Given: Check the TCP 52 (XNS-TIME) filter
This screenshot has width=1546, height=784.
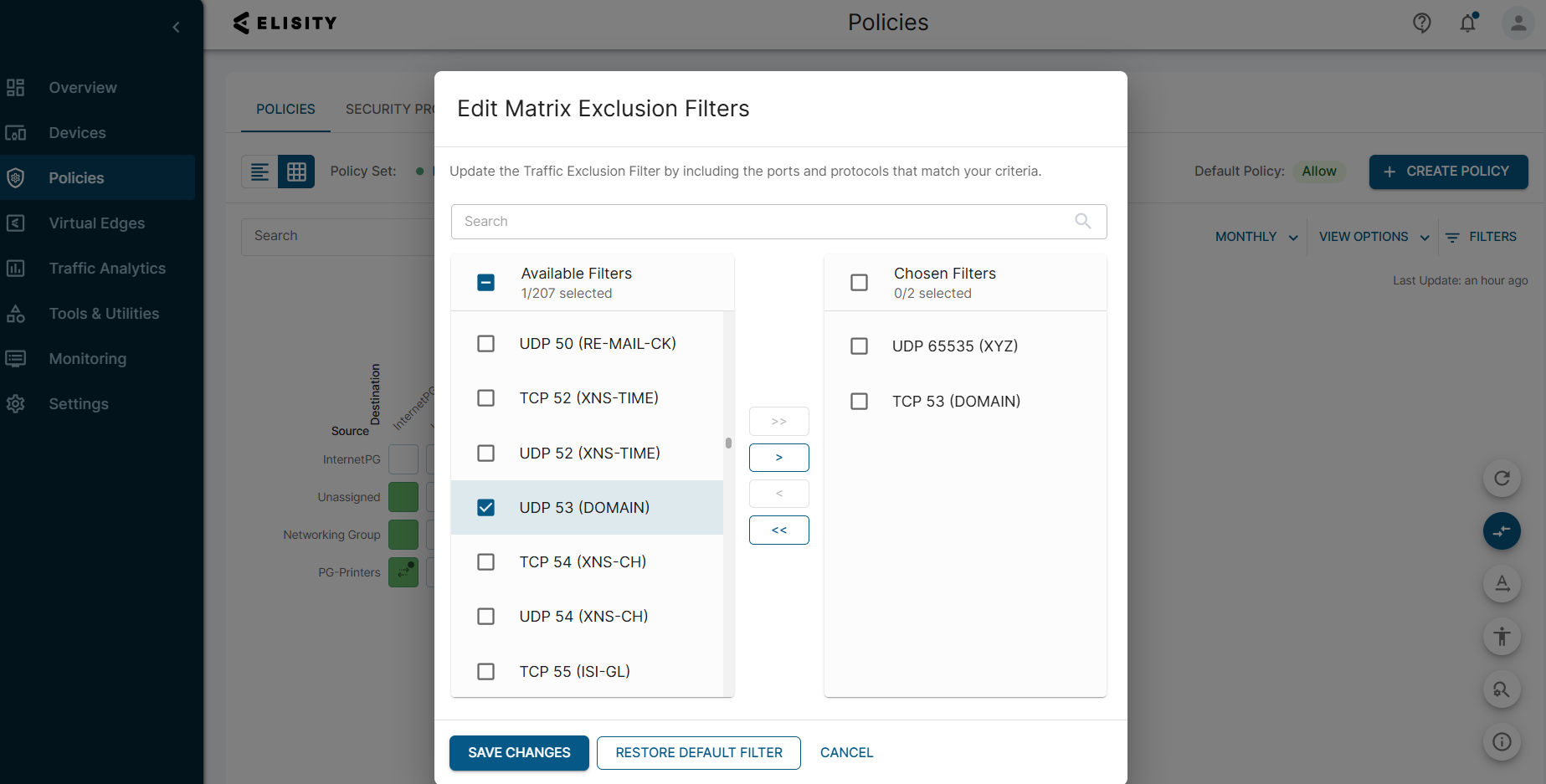Looking at the screenshot, I should tap(485, 398).
